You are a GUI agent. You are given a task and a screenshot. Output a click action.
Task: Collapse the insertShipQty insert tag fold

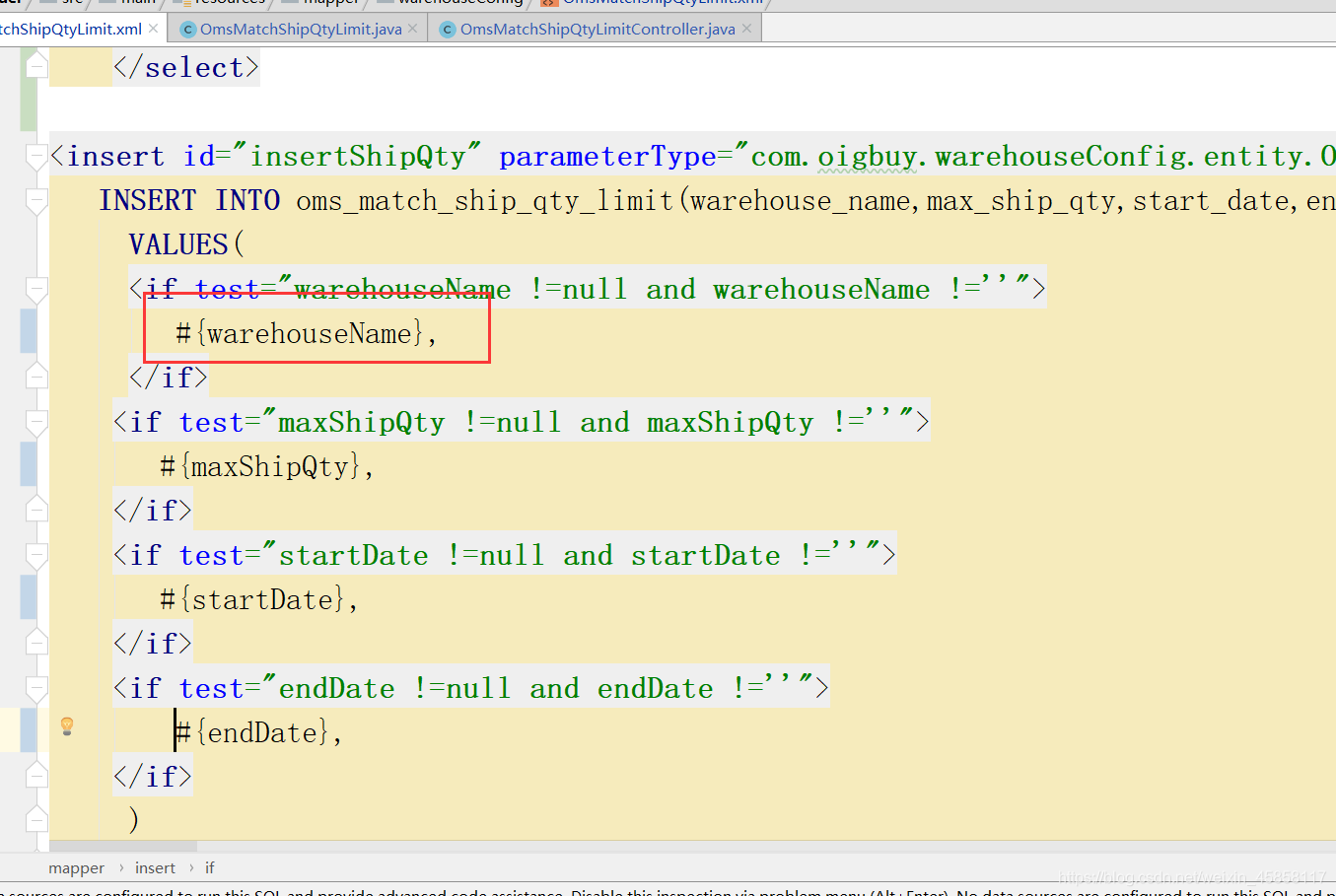pyautogui.click(x=36, y=156)
